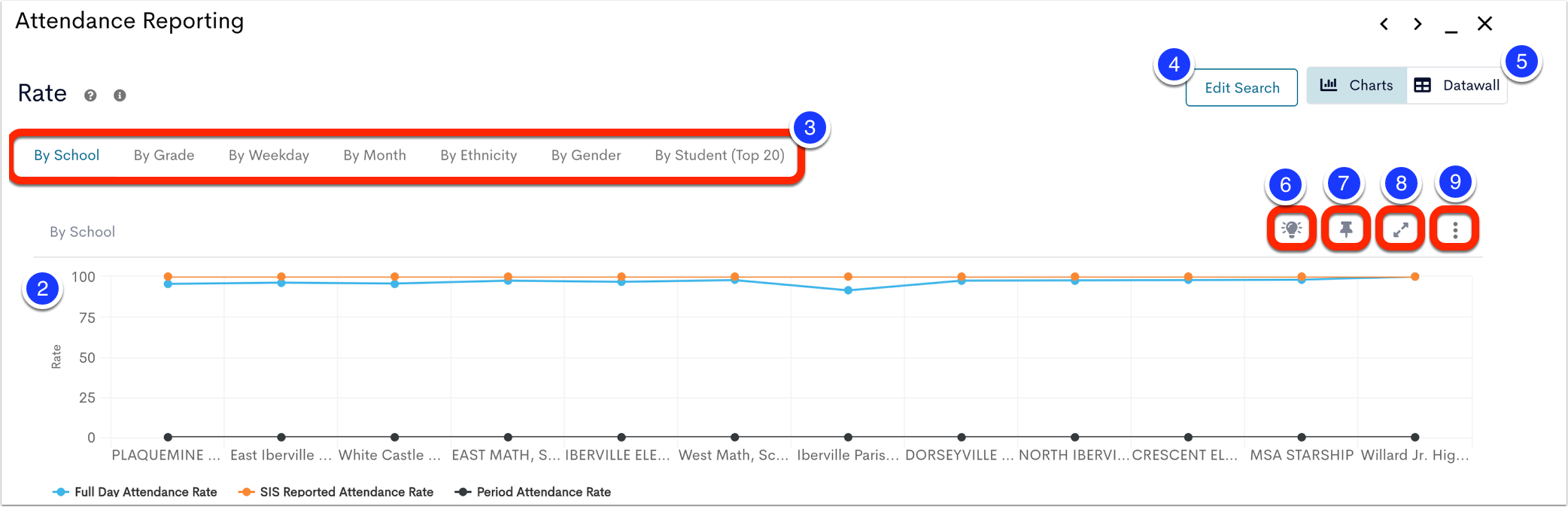Expand the chart to fullscreen
The width and height of the screenshot is (1568, 507).
tap(1400, 229)
